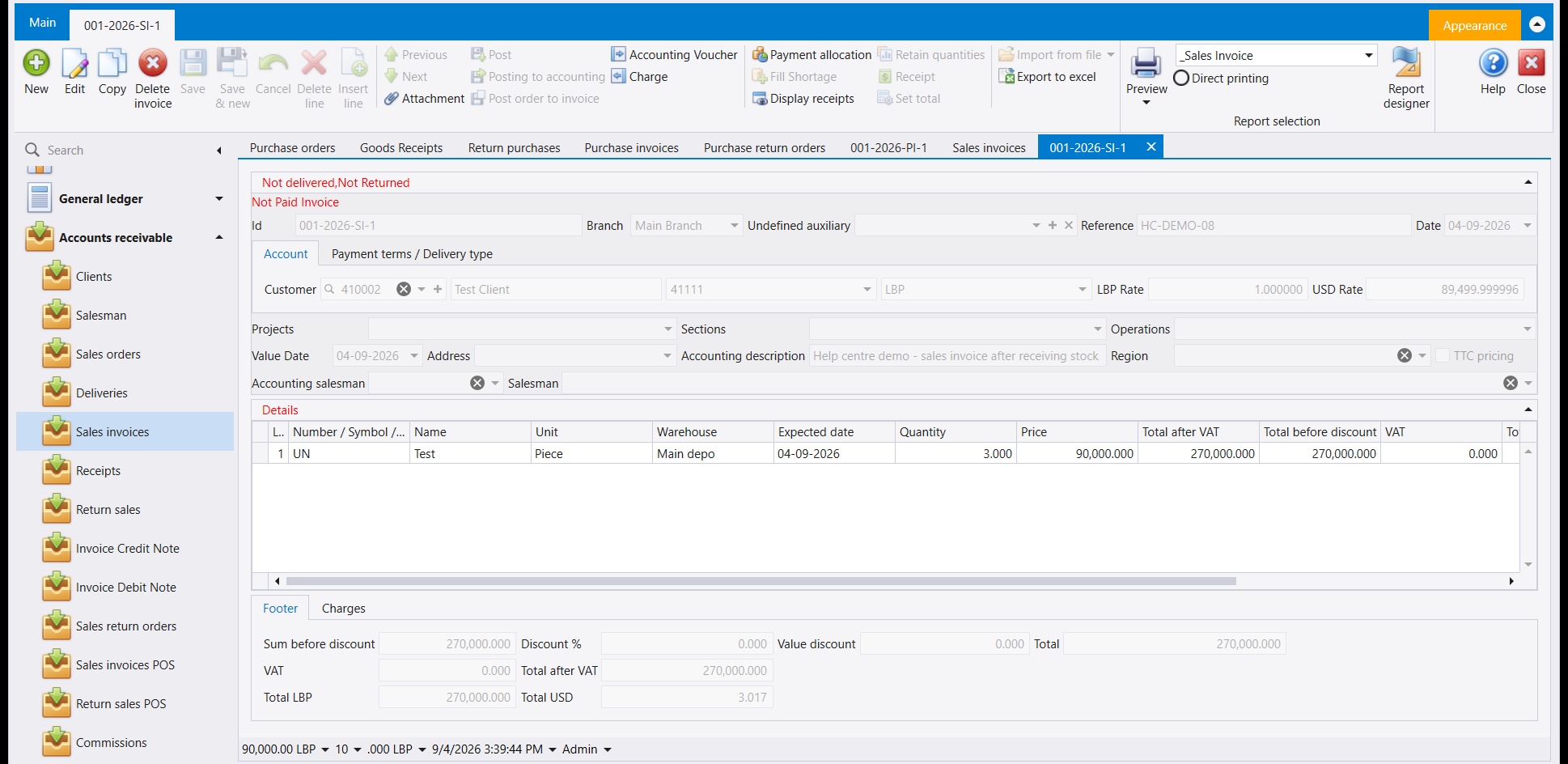Collapse the Accounts receivable section

pos(219,238)
